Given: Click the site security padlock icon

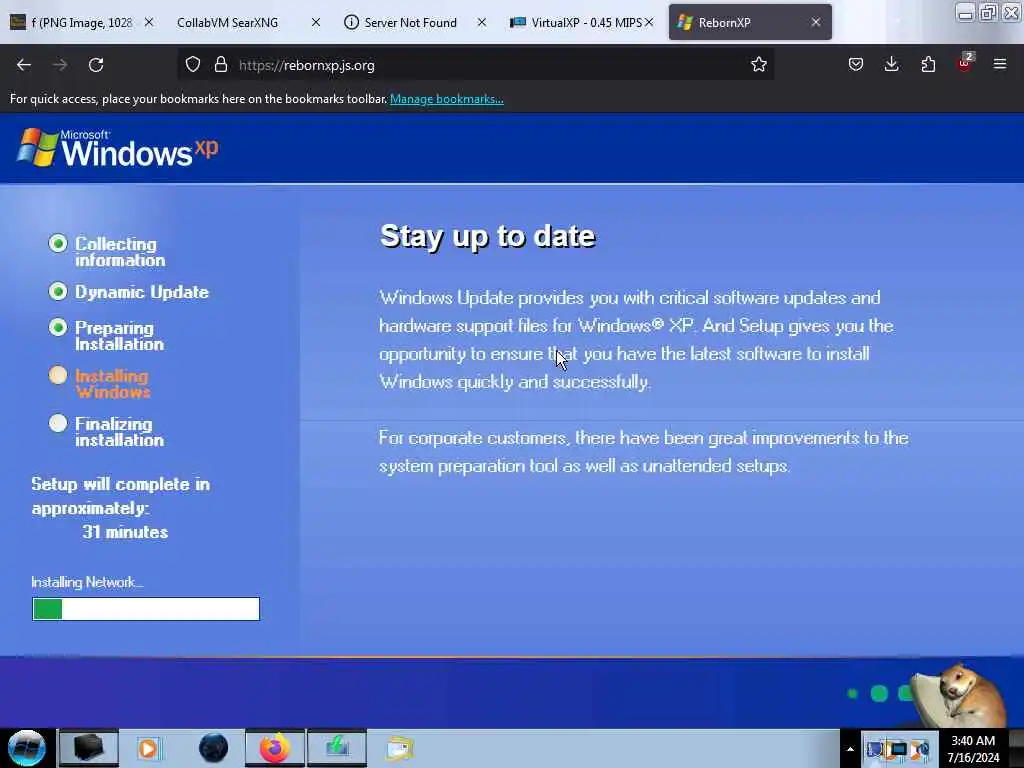Looking at the screenshot, I should [221, 65].
